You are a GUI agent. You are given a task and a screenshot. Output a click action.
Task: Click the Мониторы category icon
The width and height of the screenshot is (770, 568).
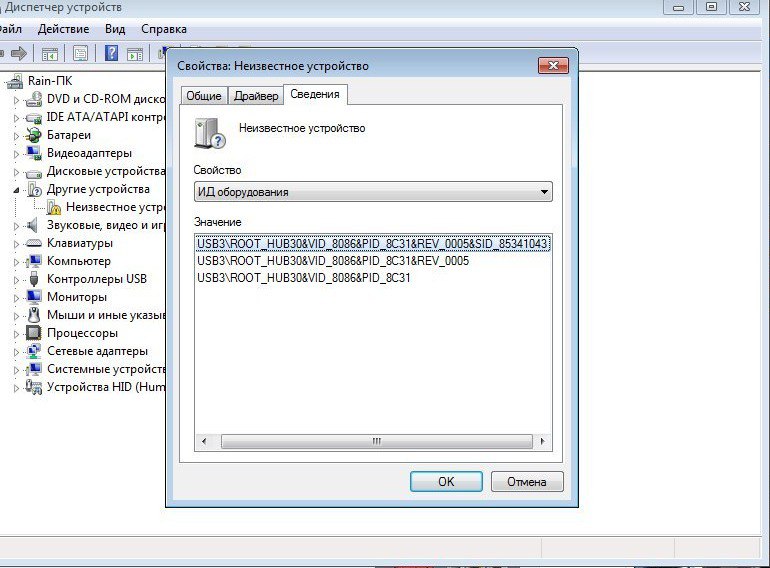tap(33, 297)
